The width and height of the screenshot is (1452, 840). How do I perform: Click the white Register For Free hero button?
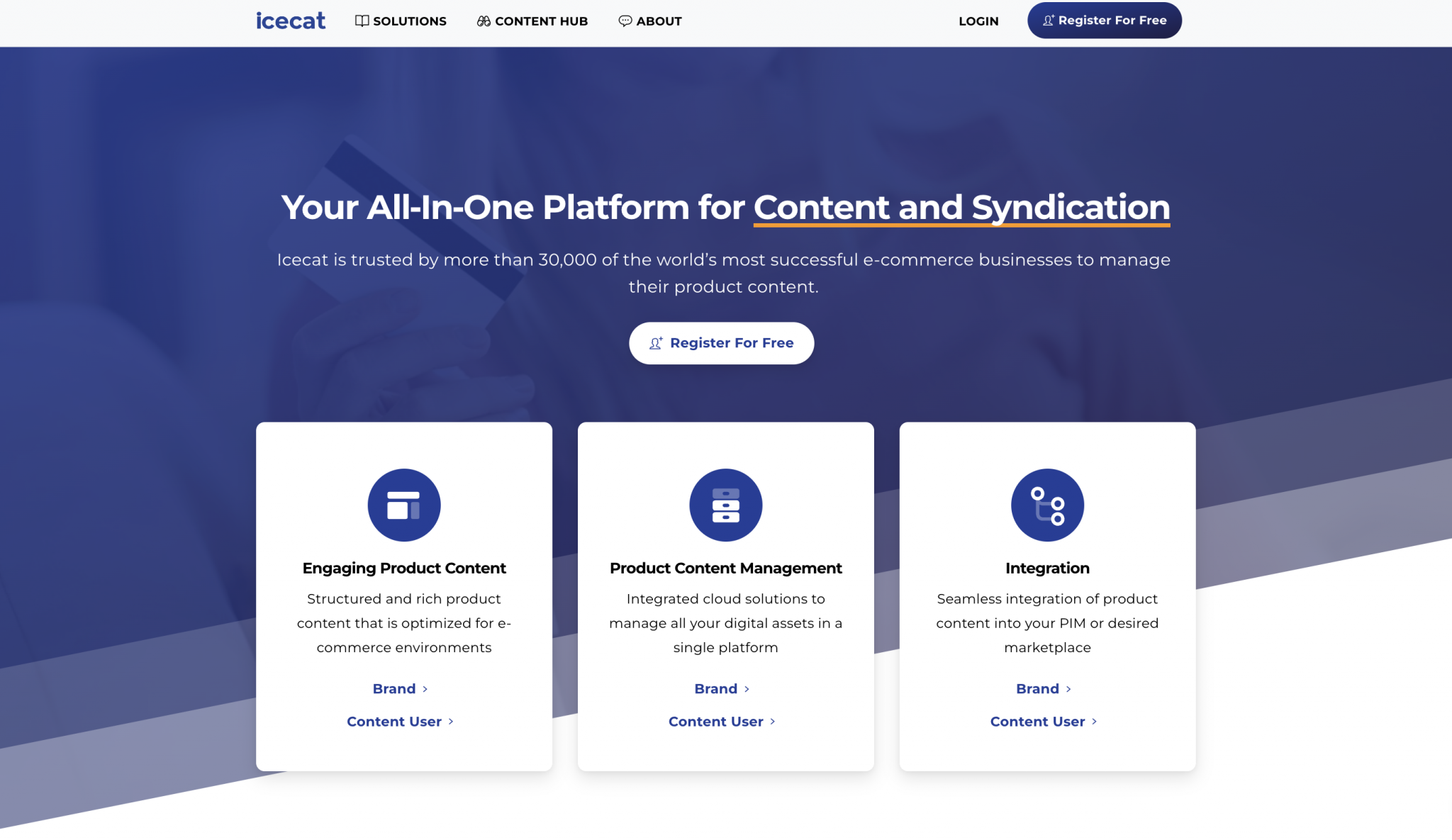[721, 343]
